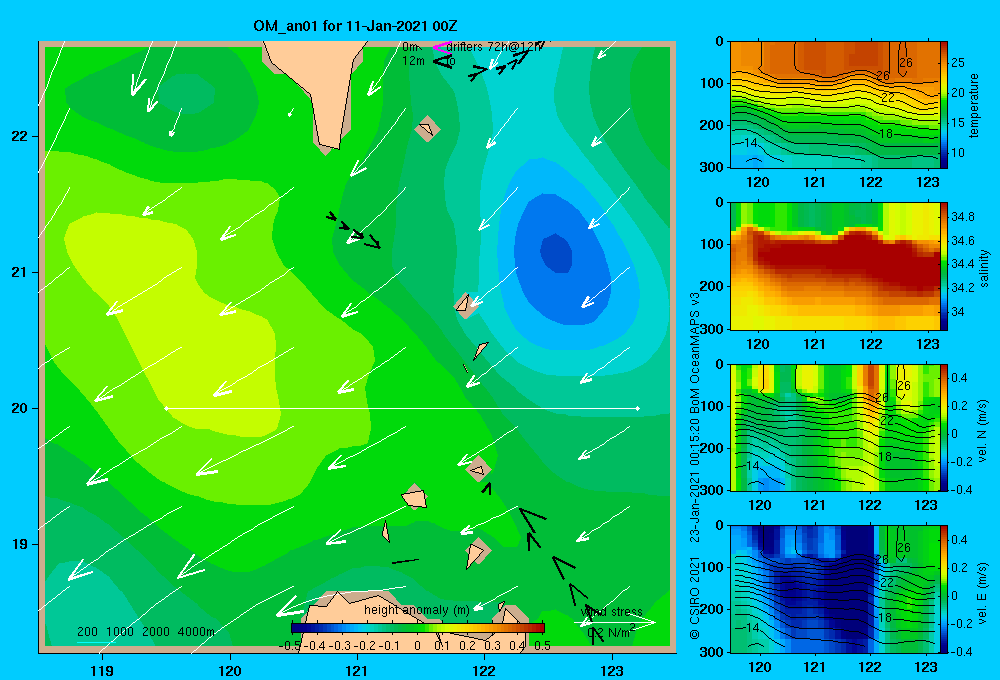The height and width of the screenshot is (680, 1000).
Task: Click longitude label 122 on the map axis
Action: pos(484,670)
